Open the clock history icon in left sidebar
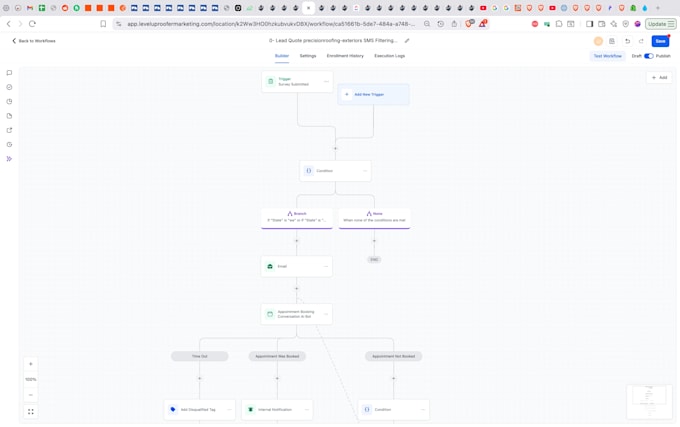Image resolution: width=680 pixels, height=427 pixels. (x=9, y=144)
